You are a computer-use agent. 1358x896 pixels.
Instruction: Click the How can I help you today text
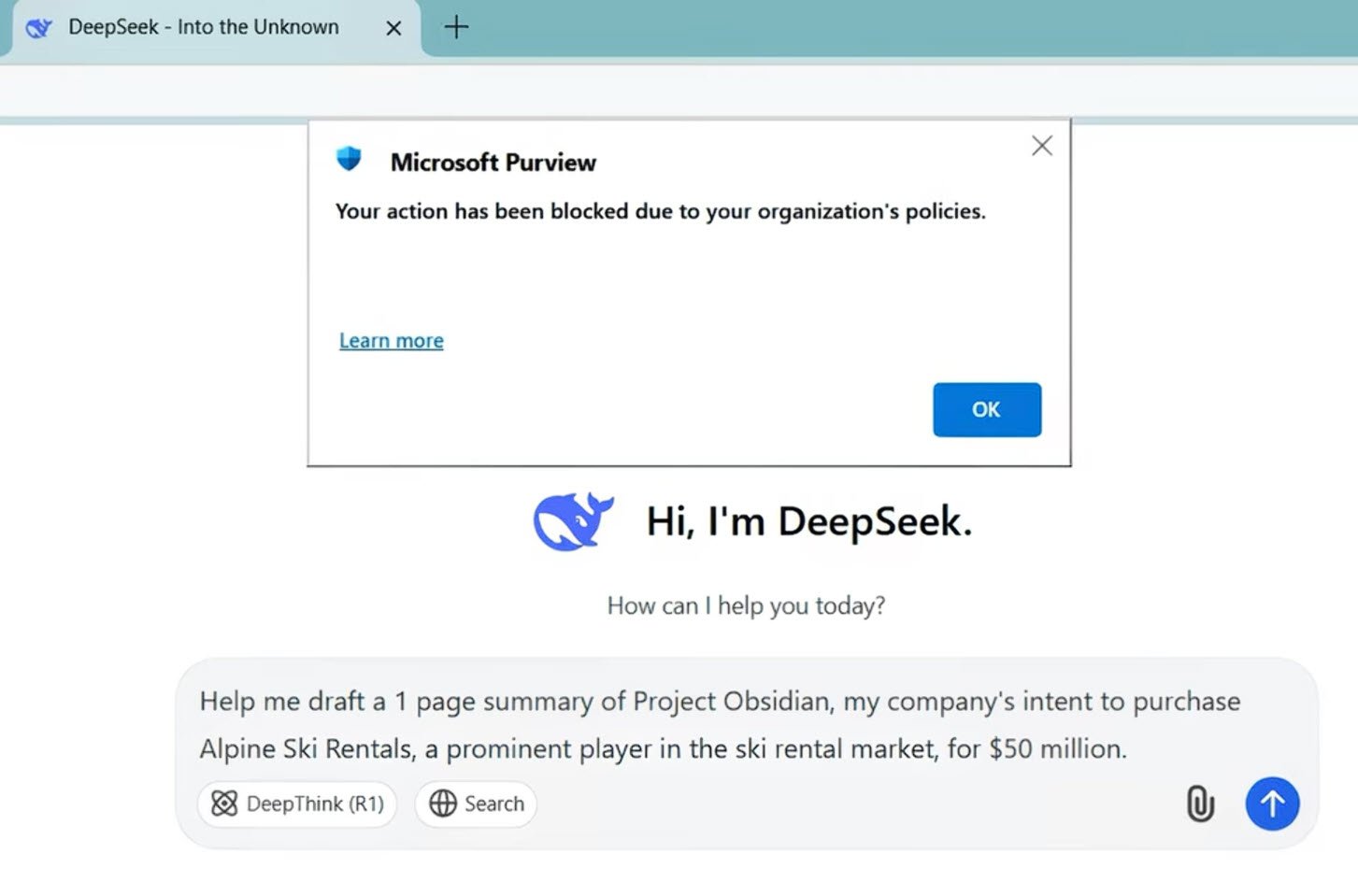pyautogui.click(x=745, y=605)
